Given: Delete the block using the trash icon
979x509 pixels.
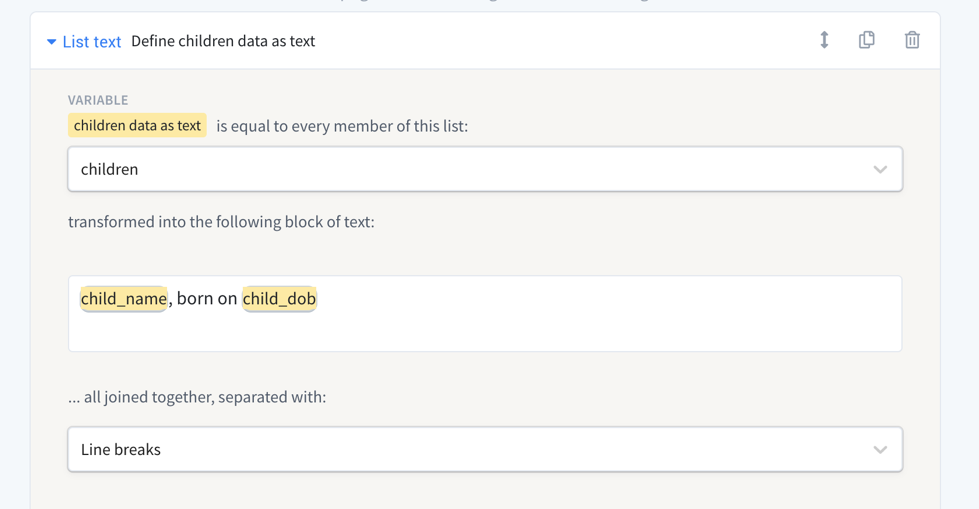Looking at the screenshot, I should coord(912,40).
